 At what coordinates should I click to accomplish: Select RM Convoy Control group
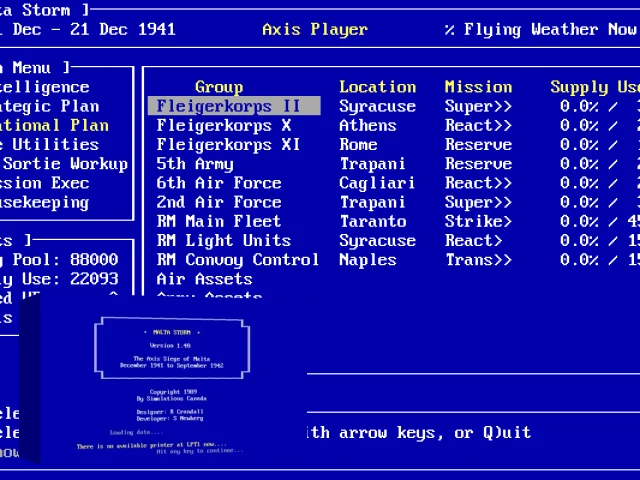pyautogui.click(x=238, y=260)
